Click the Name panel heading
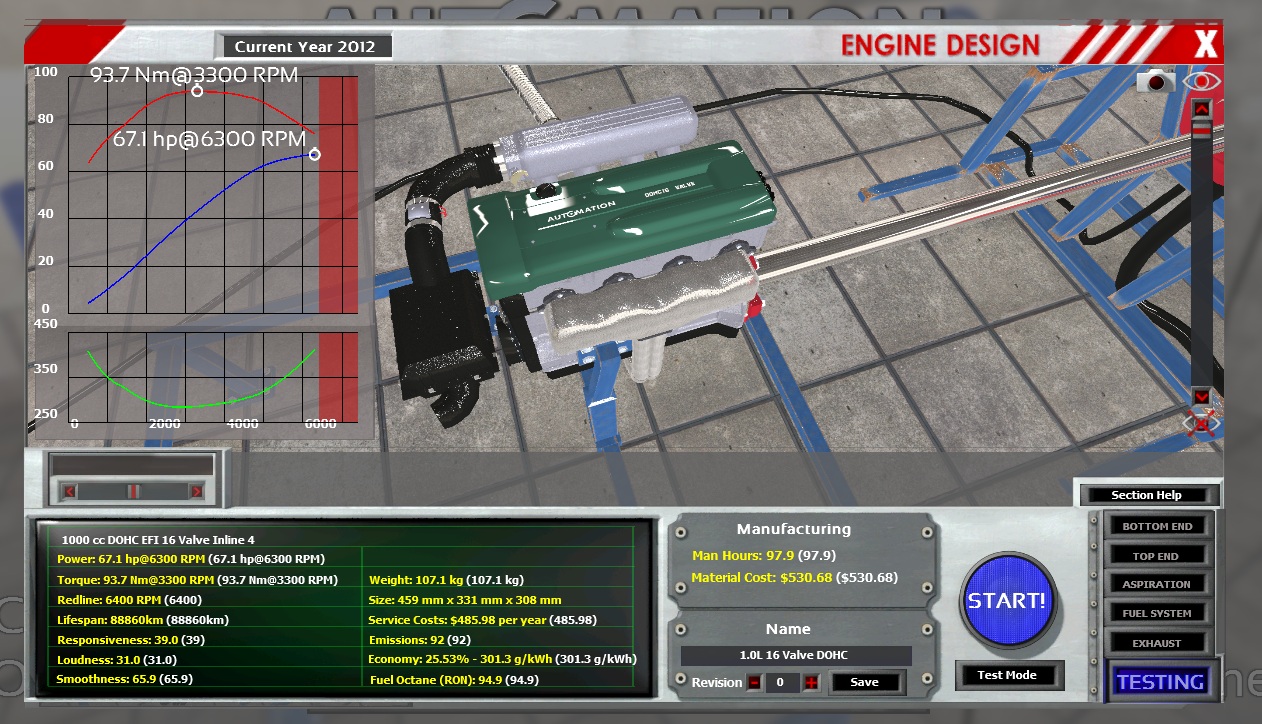1262x724 pixels. coord(788,629)
